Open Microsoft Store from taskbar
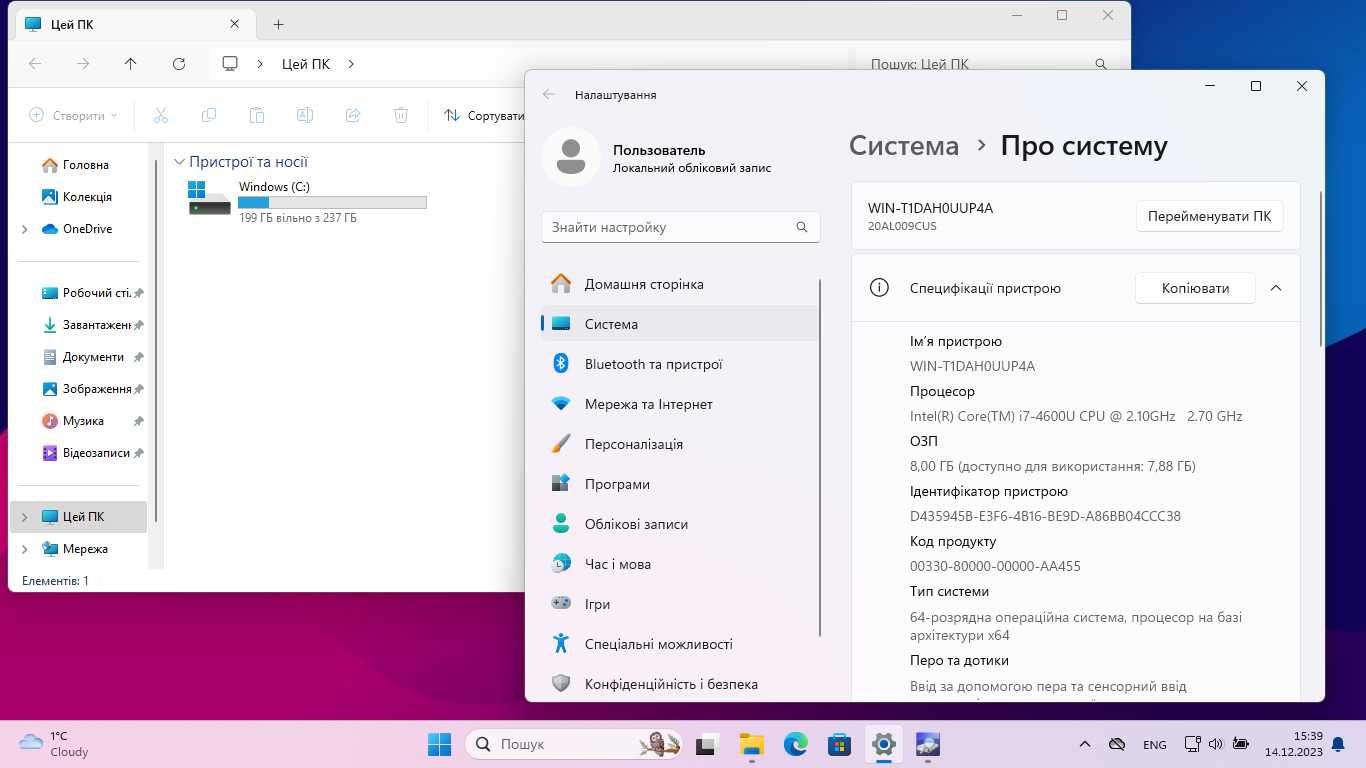1366x768 pixels. (839, 744)
